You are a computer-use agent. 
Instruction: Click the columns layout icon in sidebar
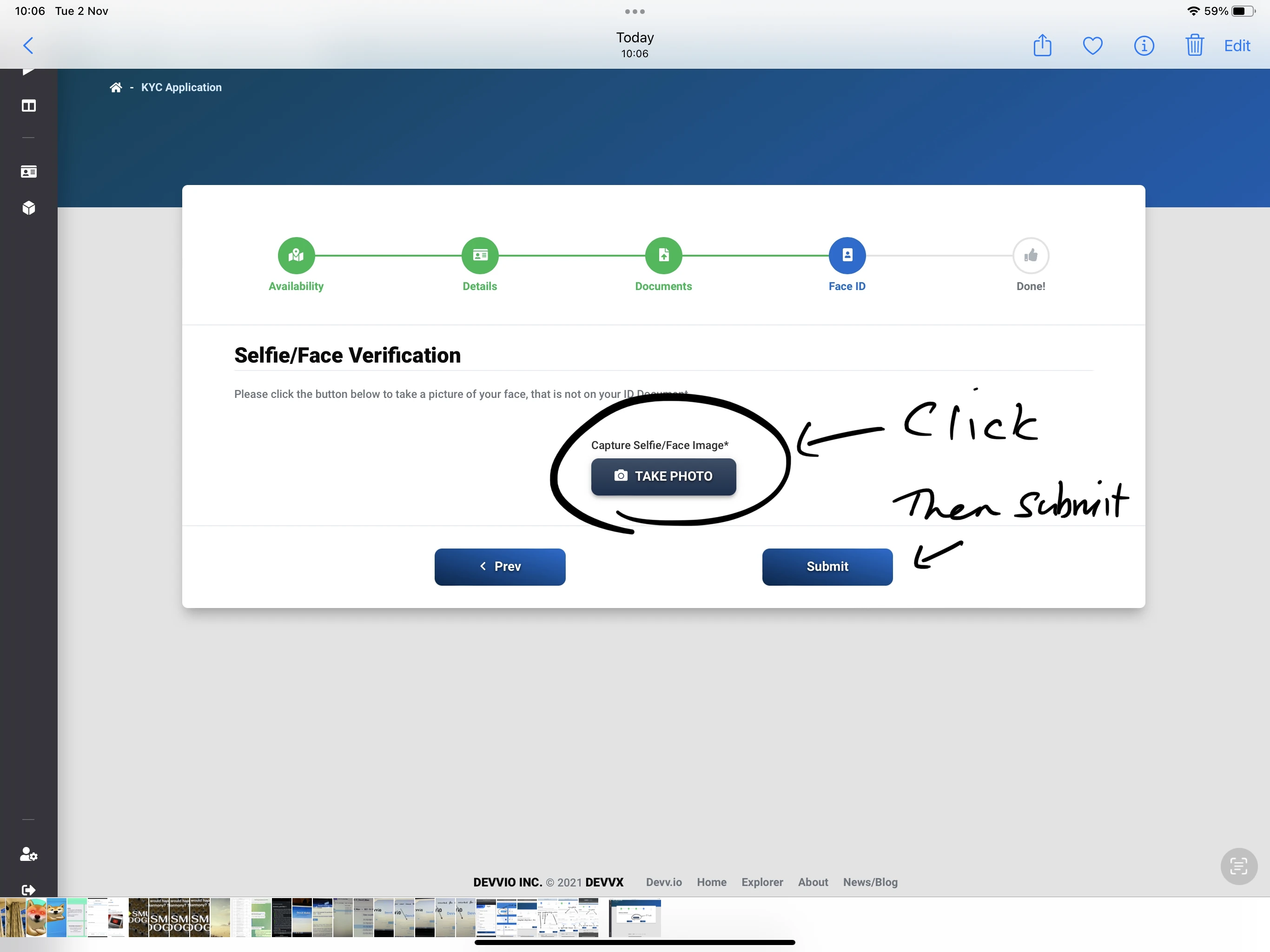pyautogui.click(x=28, y=106)
